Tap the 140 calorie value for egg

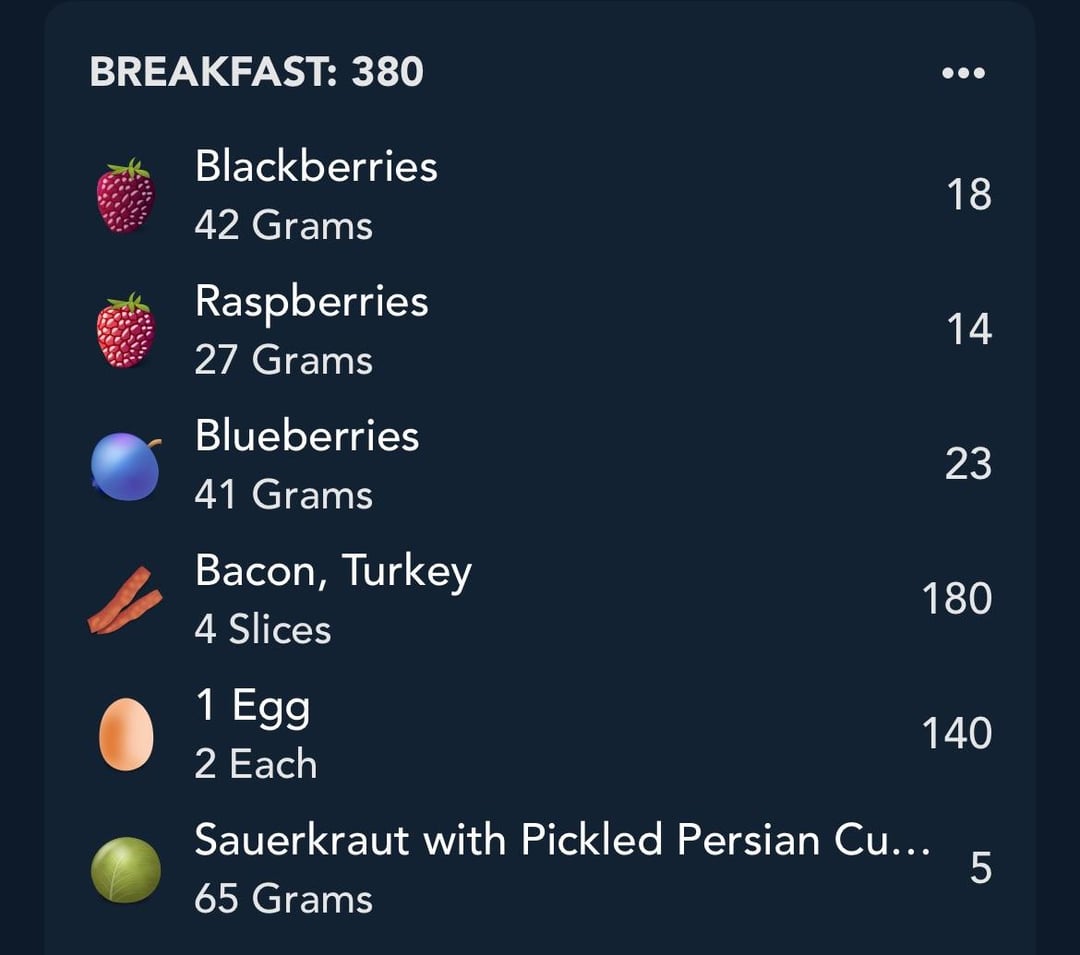957,733
